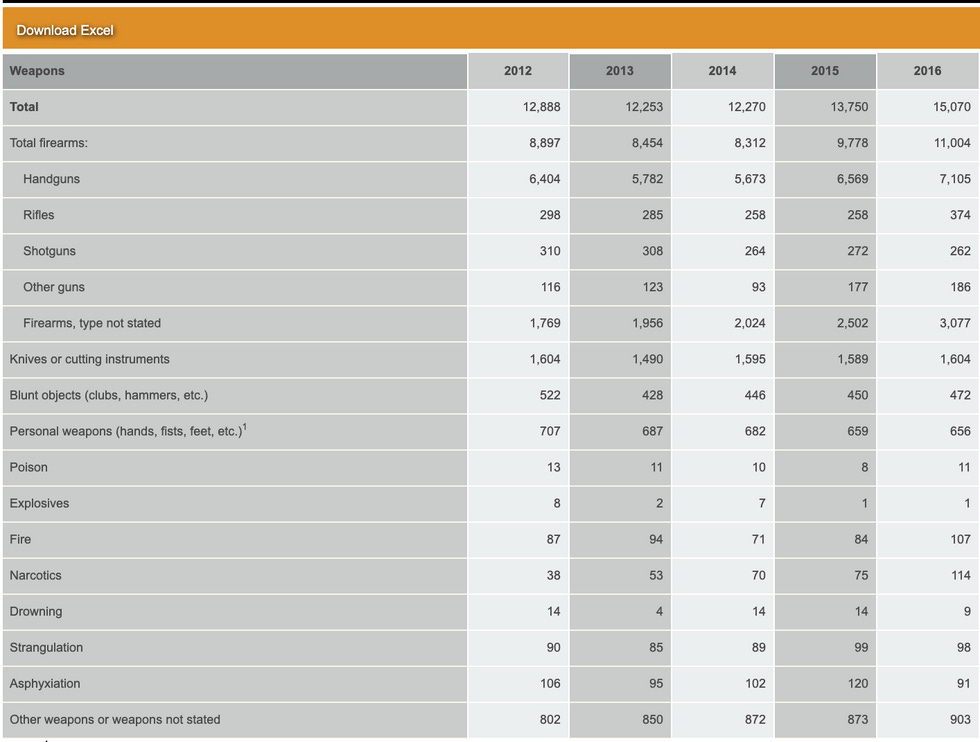The image size is (980, 742).
Task: Select Other weapons 2012 value 802
Action: tap(550, 720)
